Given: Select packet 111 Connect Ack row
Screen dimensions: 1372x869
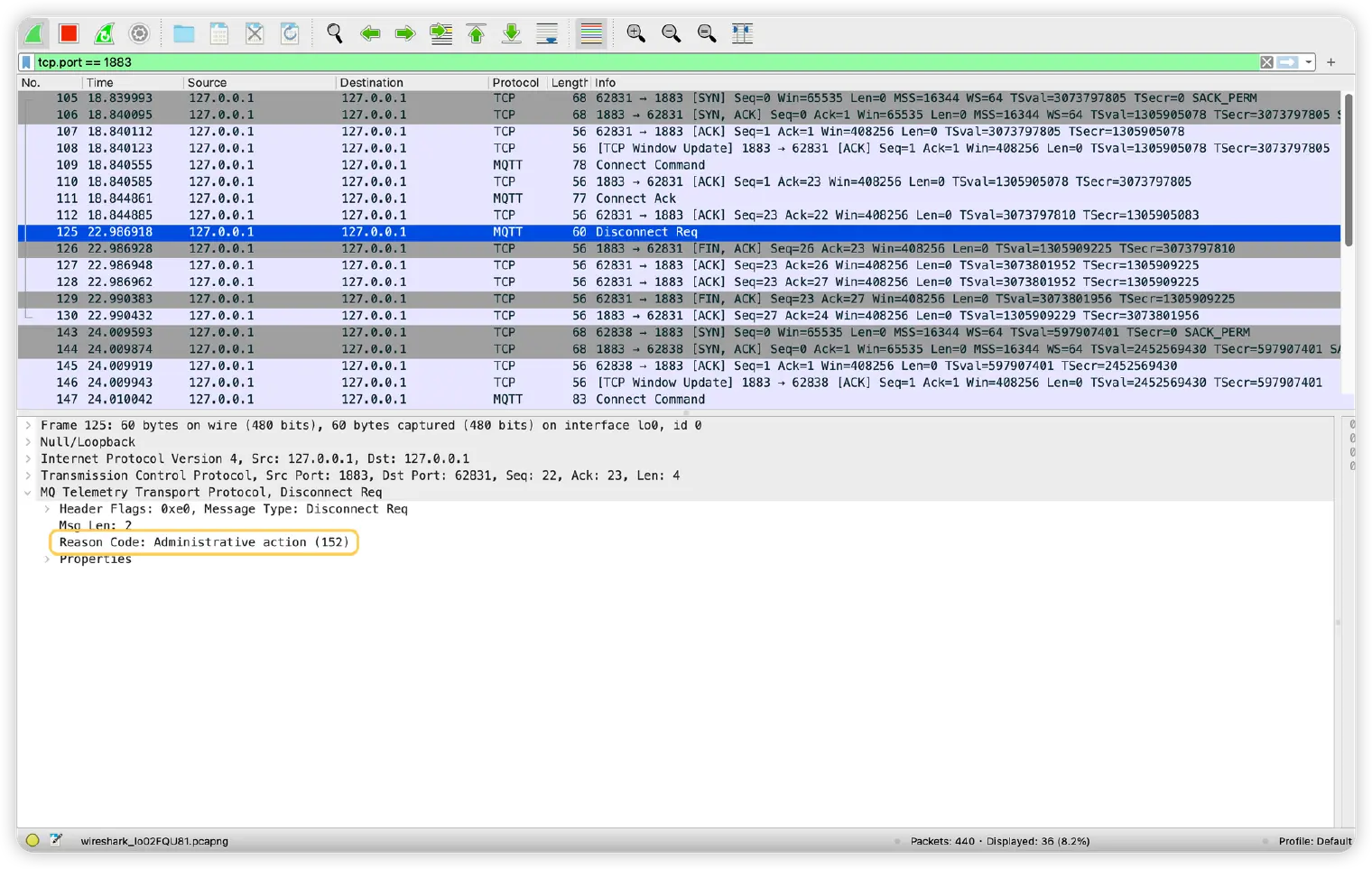Looking at the screenshot, I should [680, 199].
